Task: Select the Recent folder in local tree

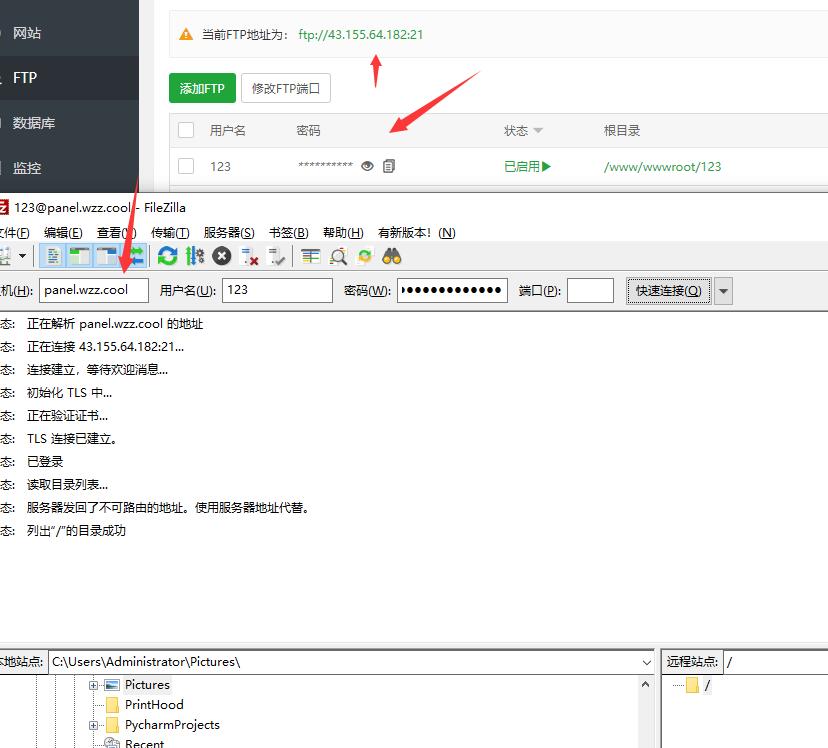Action: (144, 743)
